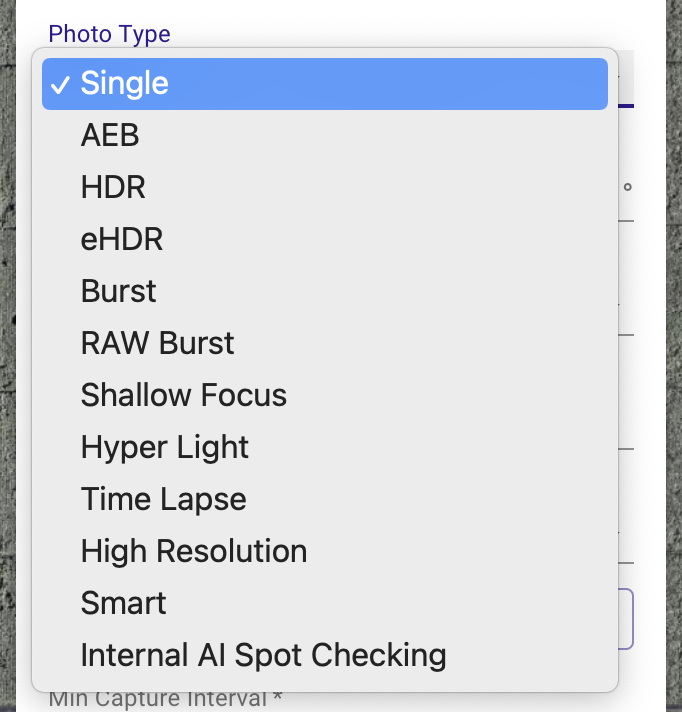Choose High Resolution photo type
Image resolution: width=682 pixels, height=712 pixels.
coord(325,551)
